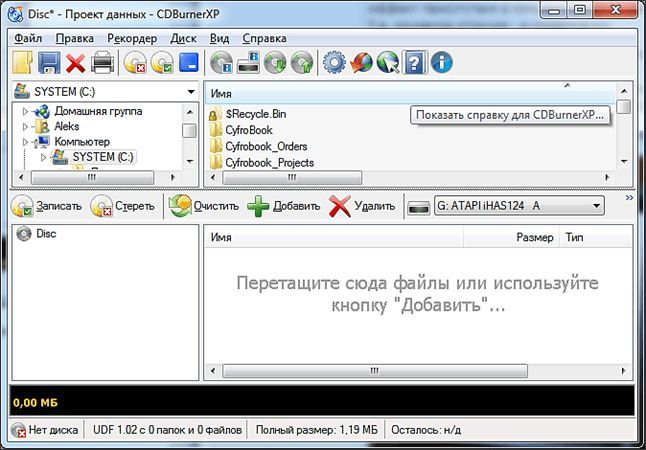Open the Рекордер menu

pyautogui.click(x=132, y=38)
